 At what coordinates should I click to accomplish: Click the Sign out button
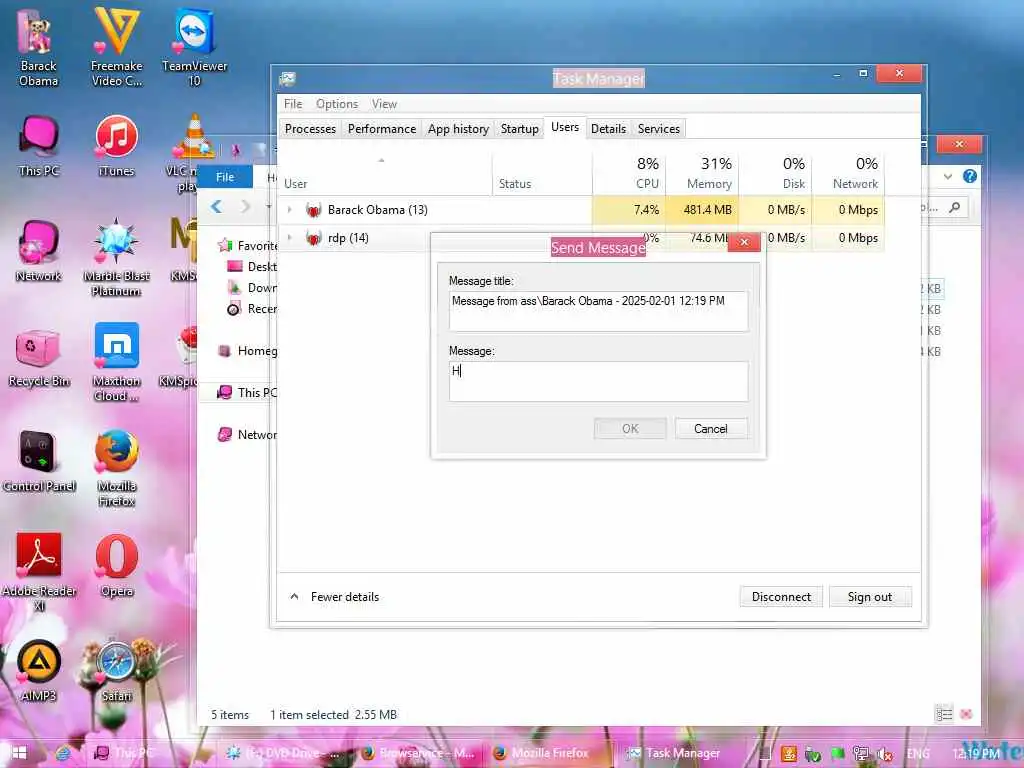point(870,596)
